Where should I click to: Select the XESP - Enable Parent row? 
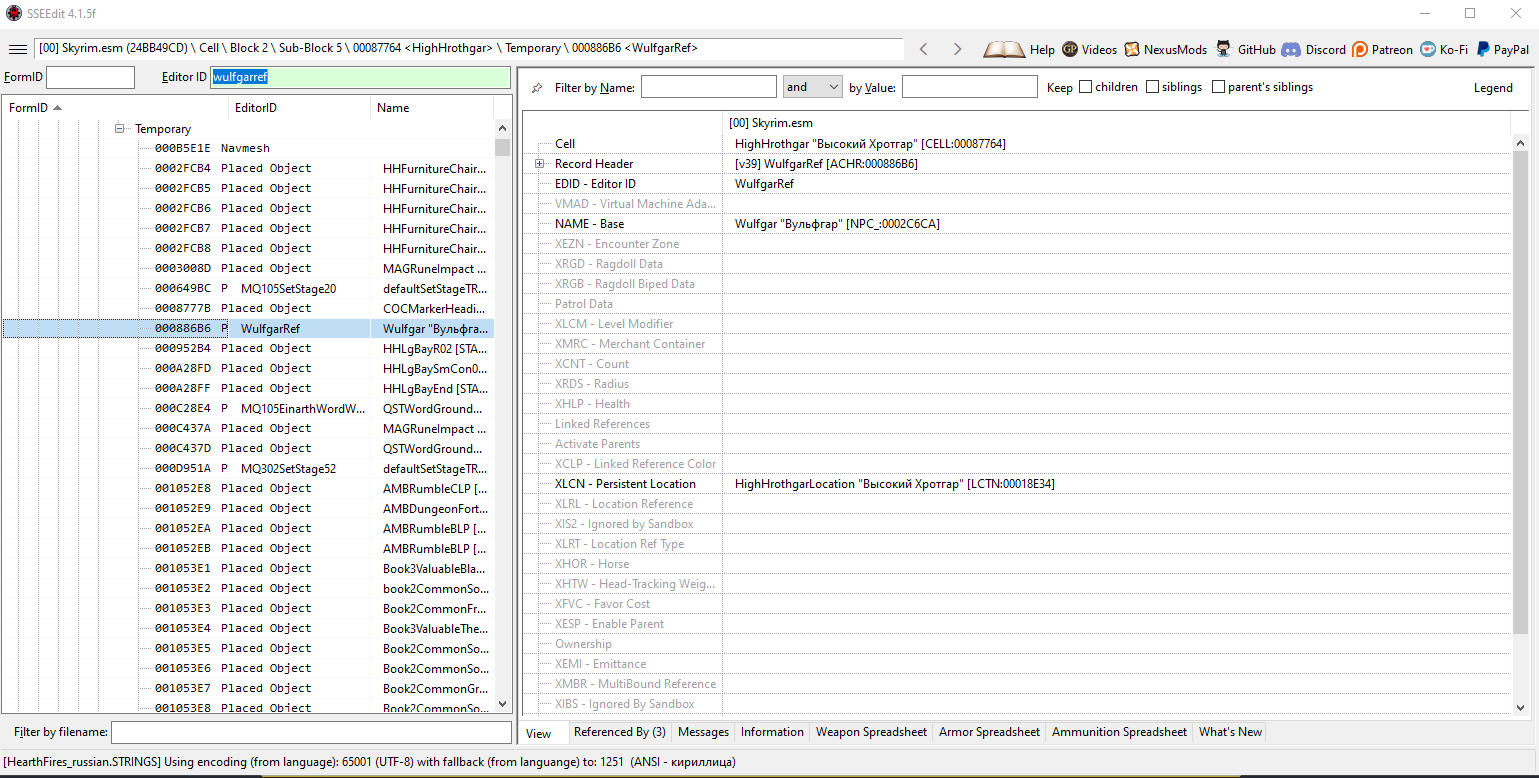tap(1016, 624)
